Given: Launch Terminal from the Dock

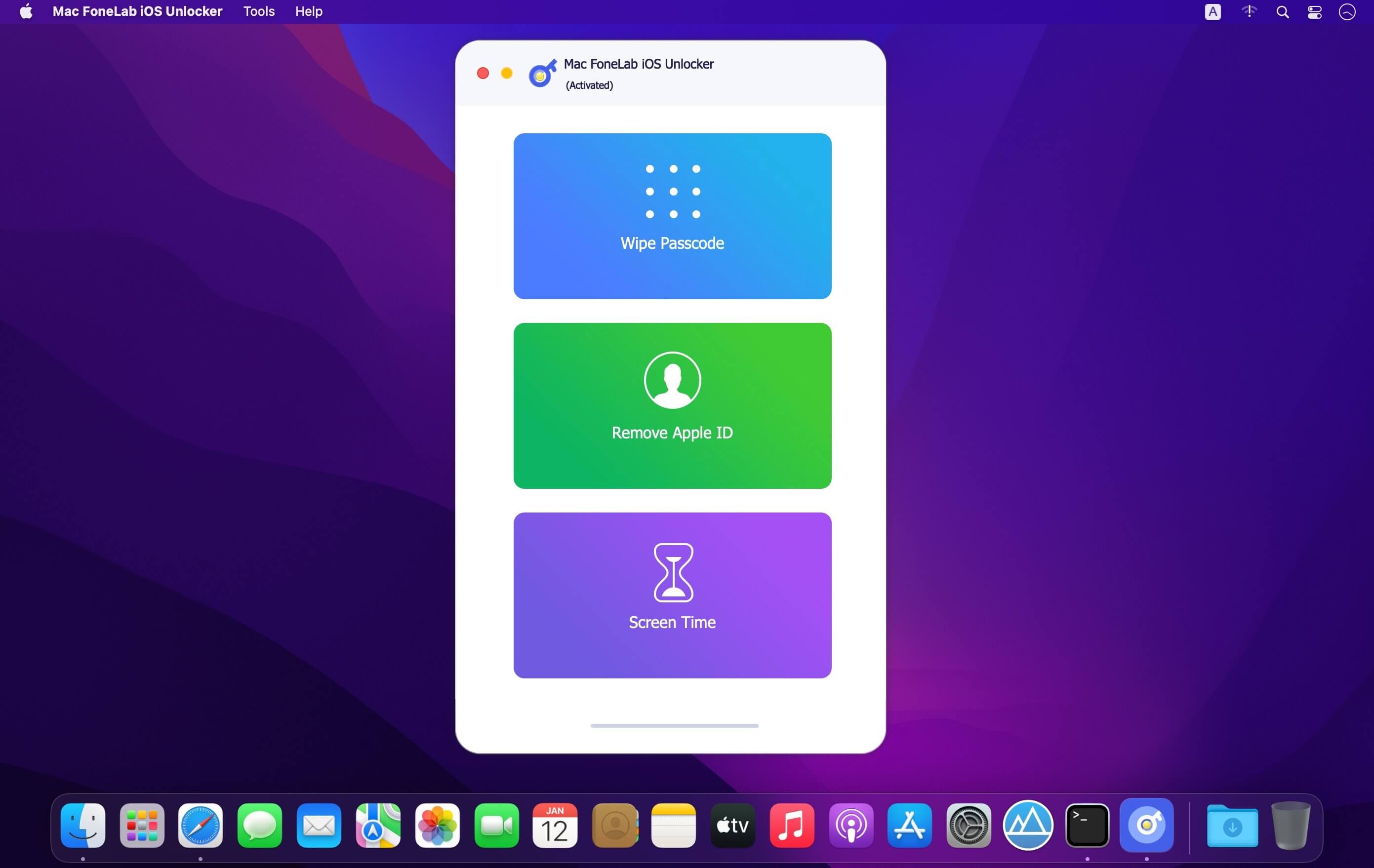Looking at the screenshot, I should (x=1087, y=825).
